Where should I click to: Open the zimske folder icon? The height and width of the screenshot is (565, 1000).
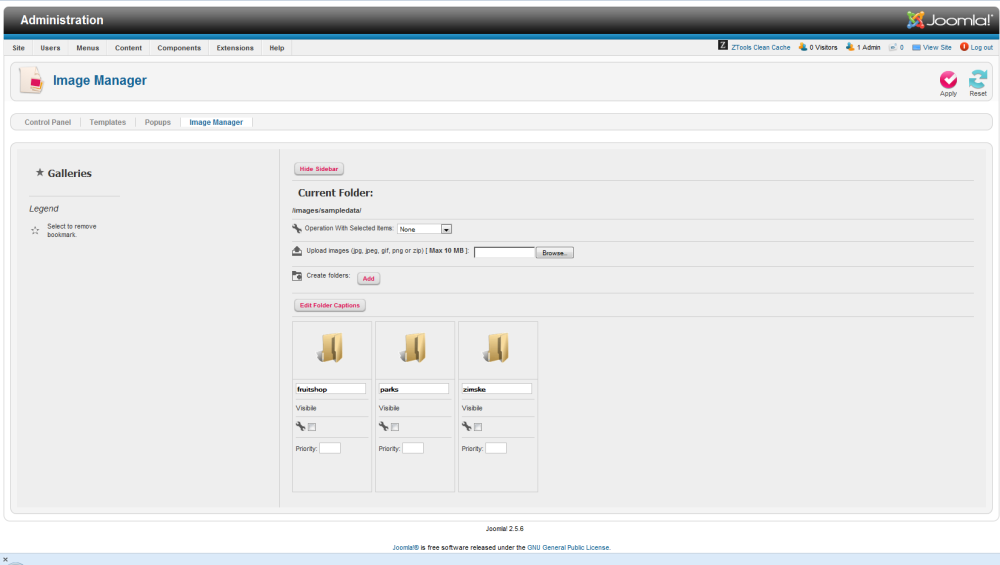click(x=497, y=348)
